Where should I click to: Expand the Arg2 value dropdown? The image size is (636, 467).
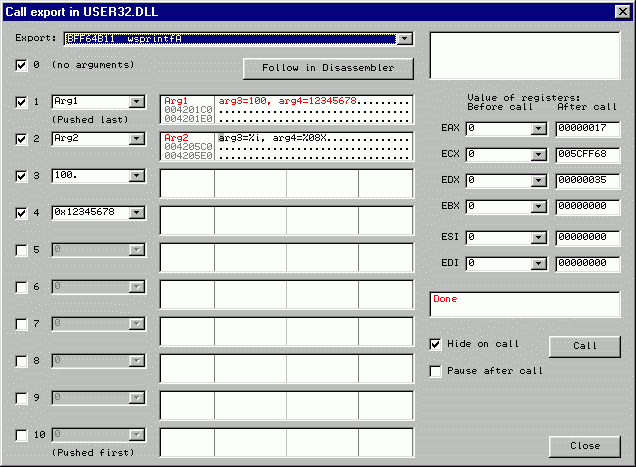pyautogui.click(x=137, y=139)
